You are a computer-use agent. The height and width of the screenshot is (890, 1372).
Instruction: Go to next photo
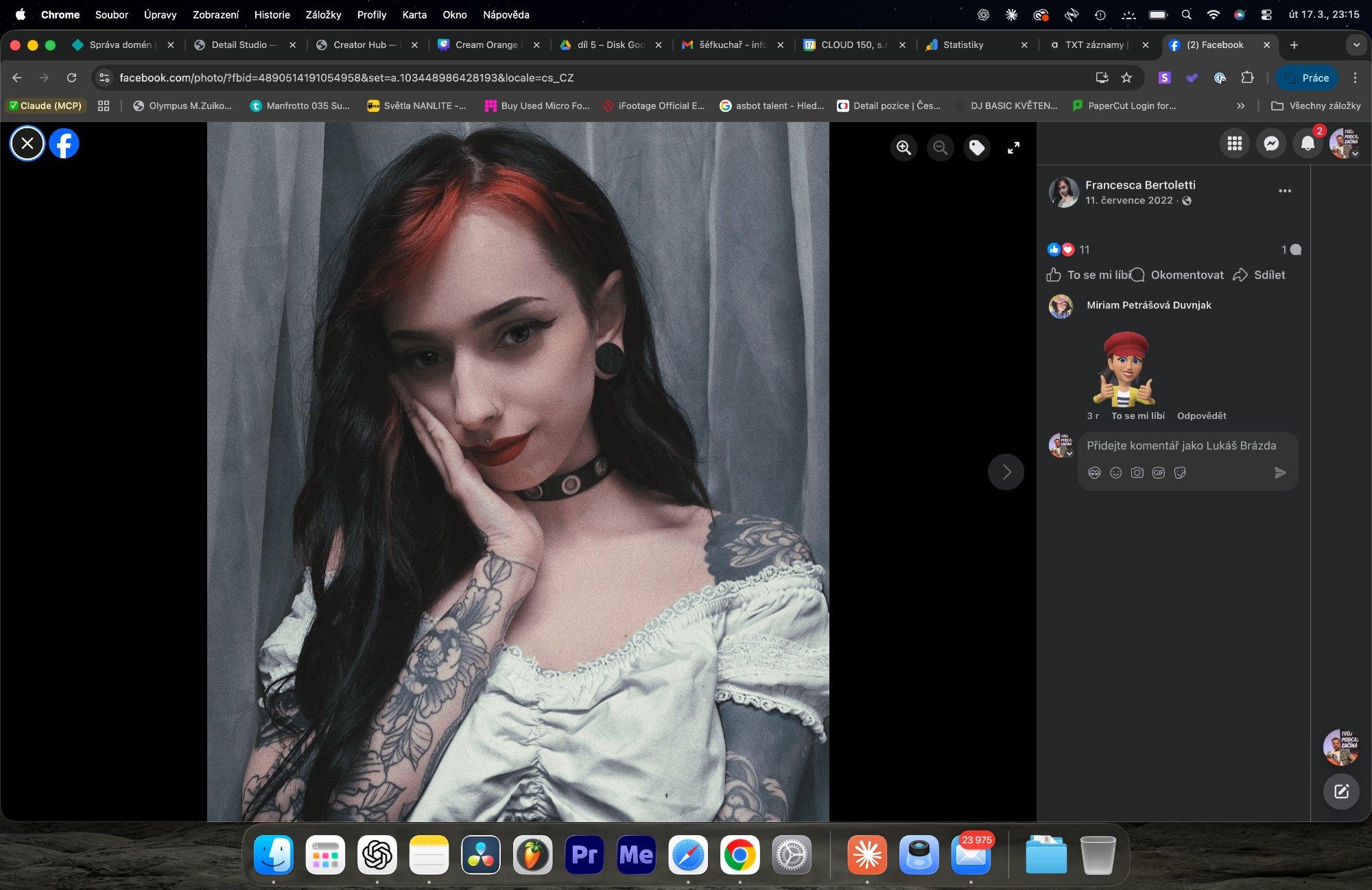(1006, 472)
